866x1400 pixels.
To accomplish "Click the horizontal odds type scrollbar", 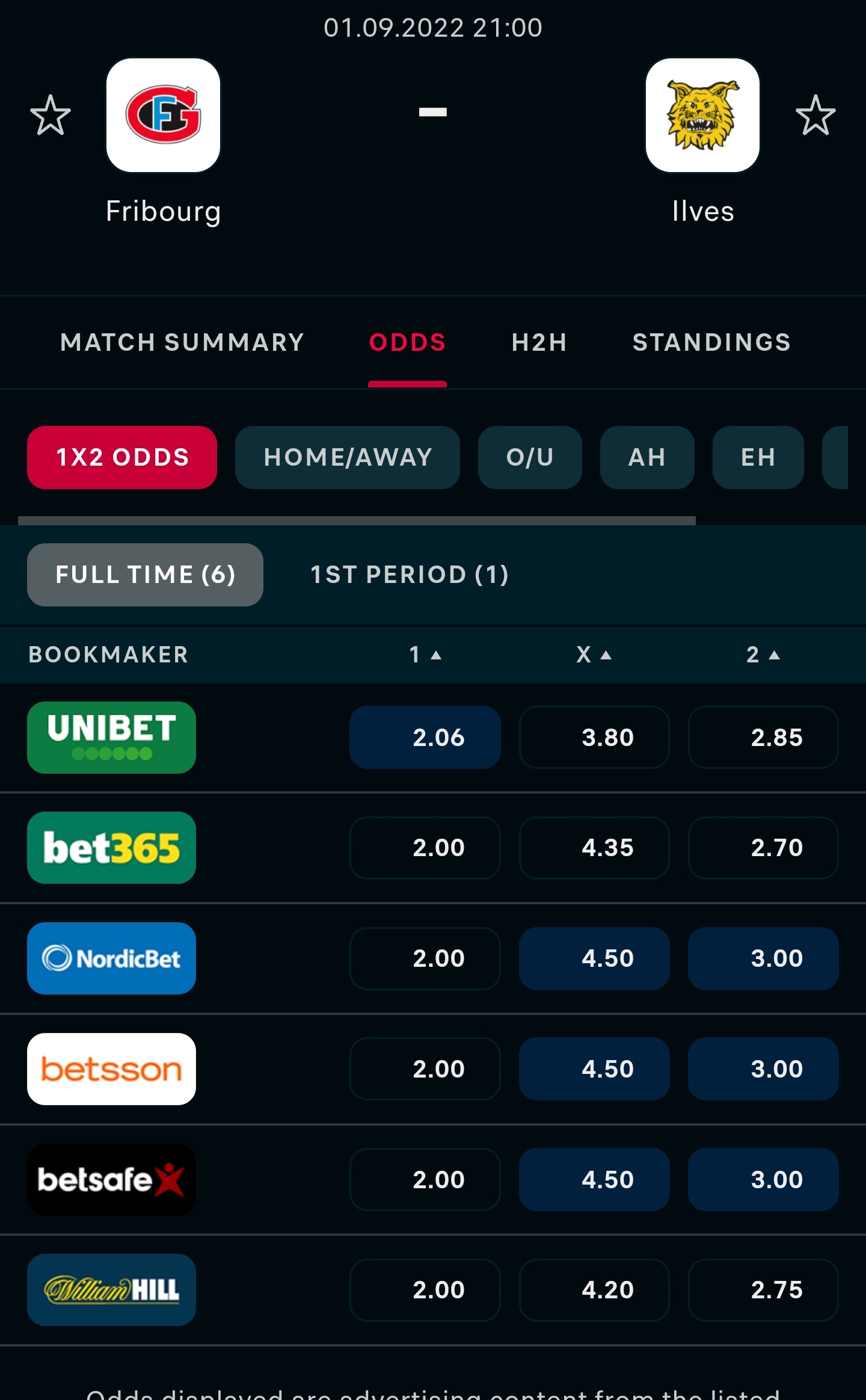I will coord(357,520).
